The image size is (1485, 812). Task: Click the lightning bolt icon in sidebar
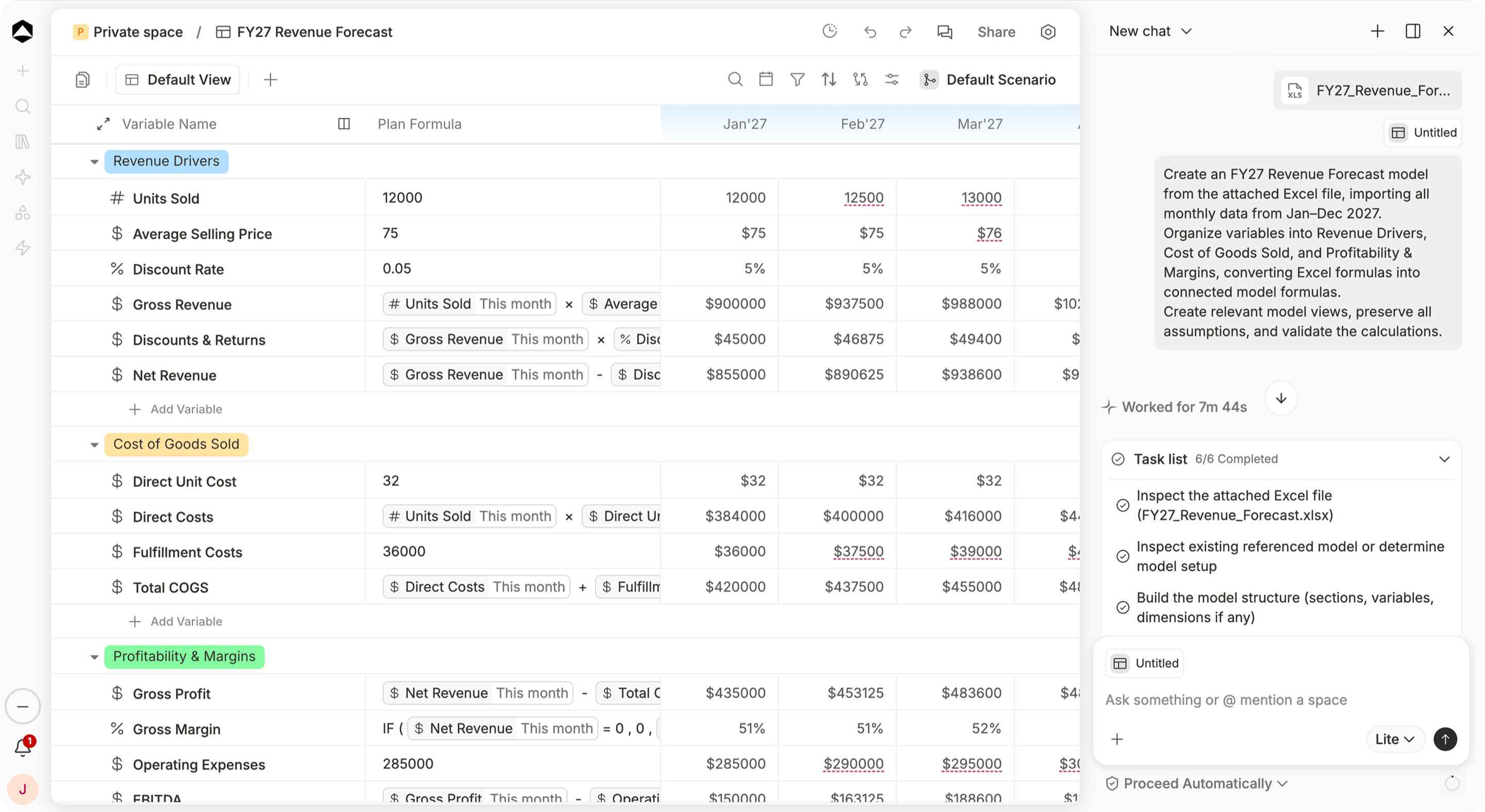click(x=23, y=247)
